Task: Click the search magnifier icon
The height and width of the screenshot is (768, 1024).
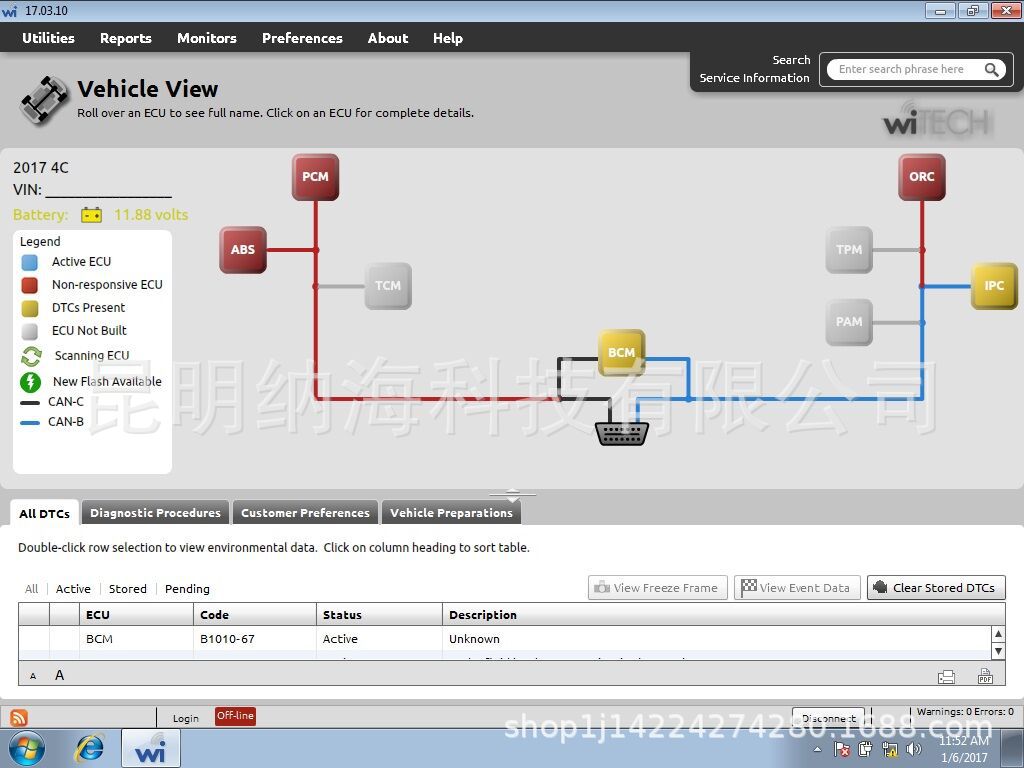Action: pos(991,70)
